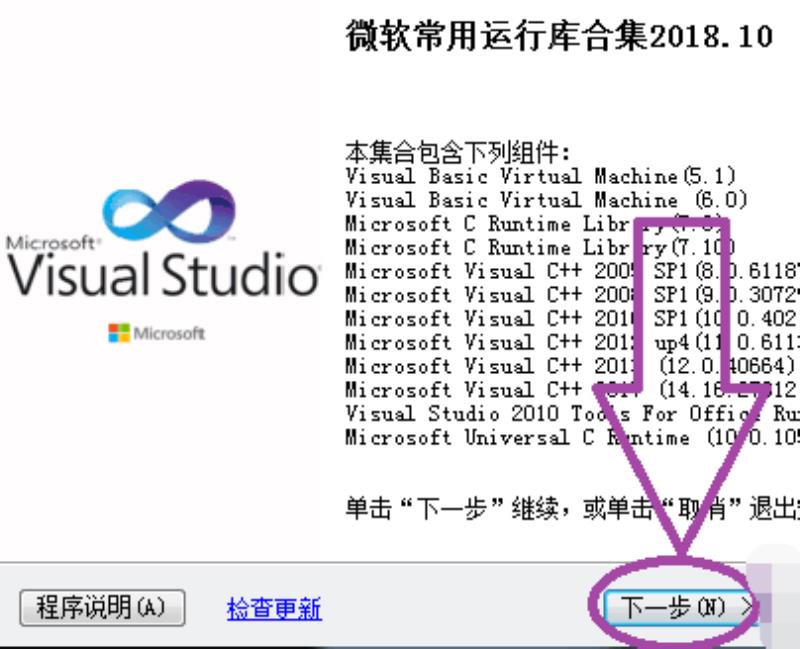800x649 pixels.
Task: Follow the 检查更新 check for updates link
Action: pyautogui.click(x=274, y=609)
